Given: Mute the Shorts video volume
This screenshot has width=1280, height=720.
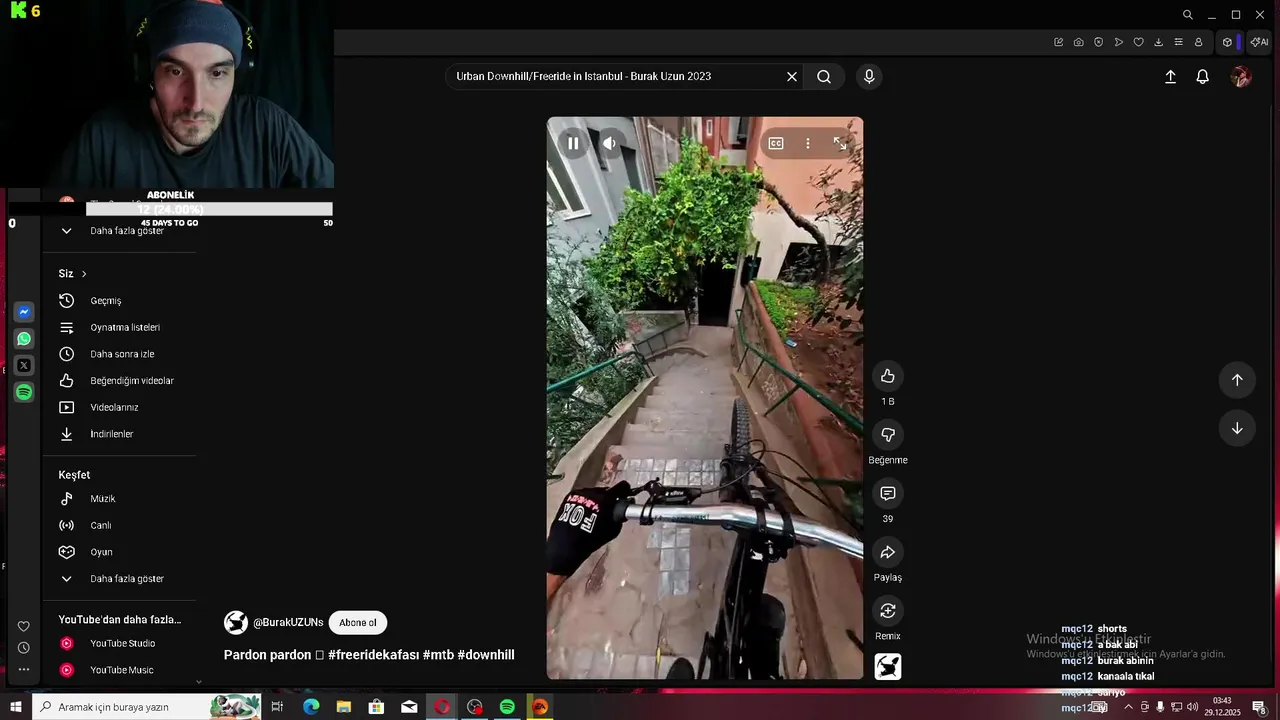Looking at the screenshot, I should pyautogui.click(x=609, y=143).
